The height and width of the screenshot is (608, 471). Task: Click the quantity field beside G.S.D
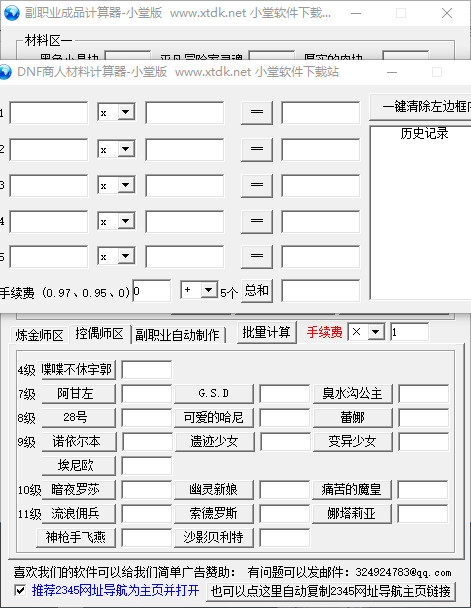pos(285,394)
